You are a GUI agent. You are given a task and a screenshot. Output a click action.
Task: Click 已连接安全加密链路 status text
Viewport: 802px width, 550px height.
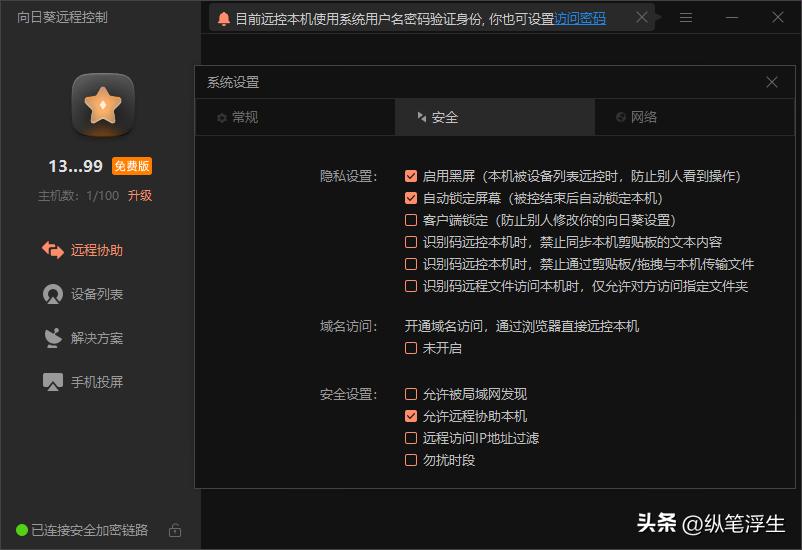pos(90,530)
